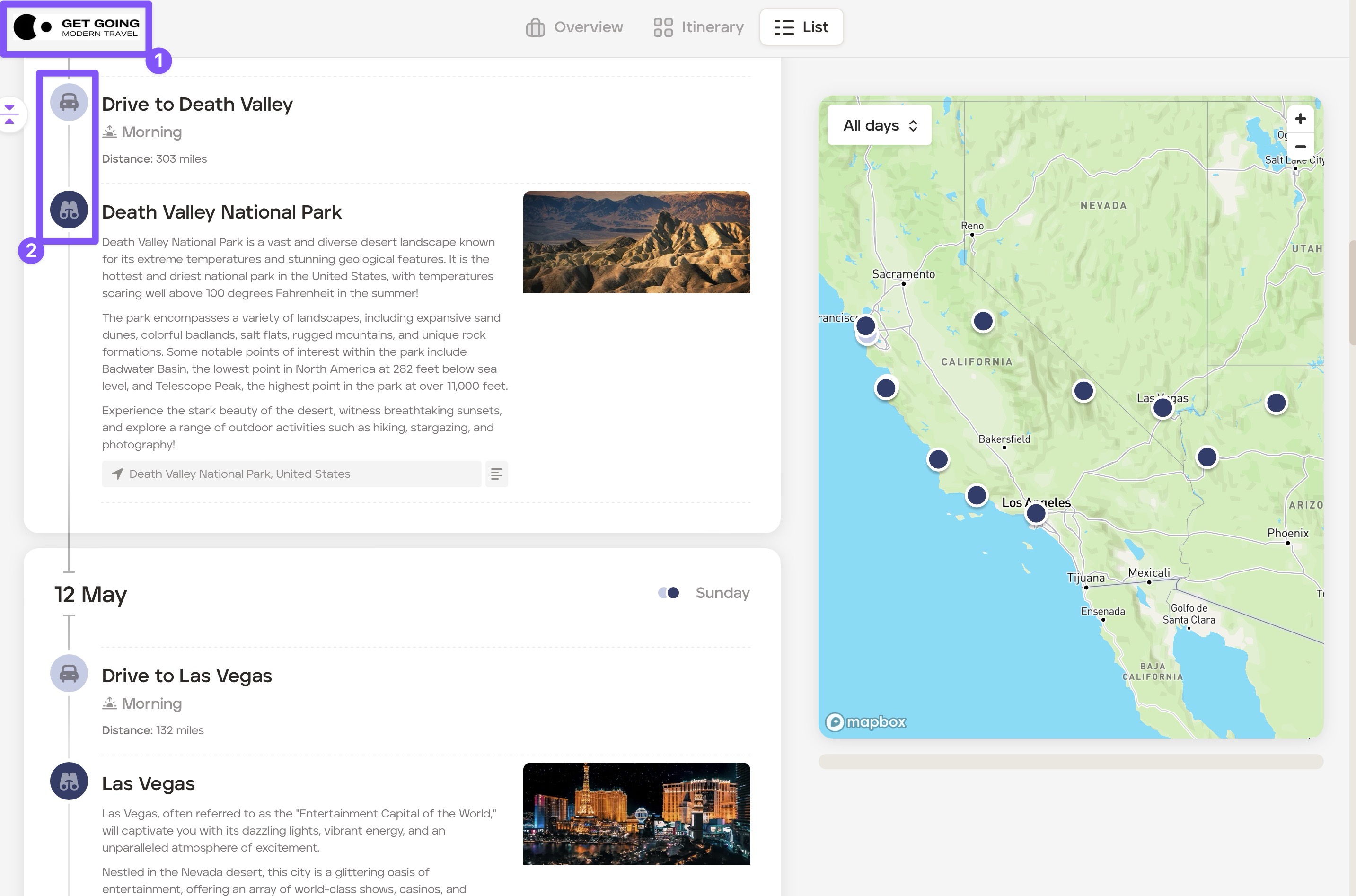Click the Mapbox logo link
1356x896 pixels.
866,722
